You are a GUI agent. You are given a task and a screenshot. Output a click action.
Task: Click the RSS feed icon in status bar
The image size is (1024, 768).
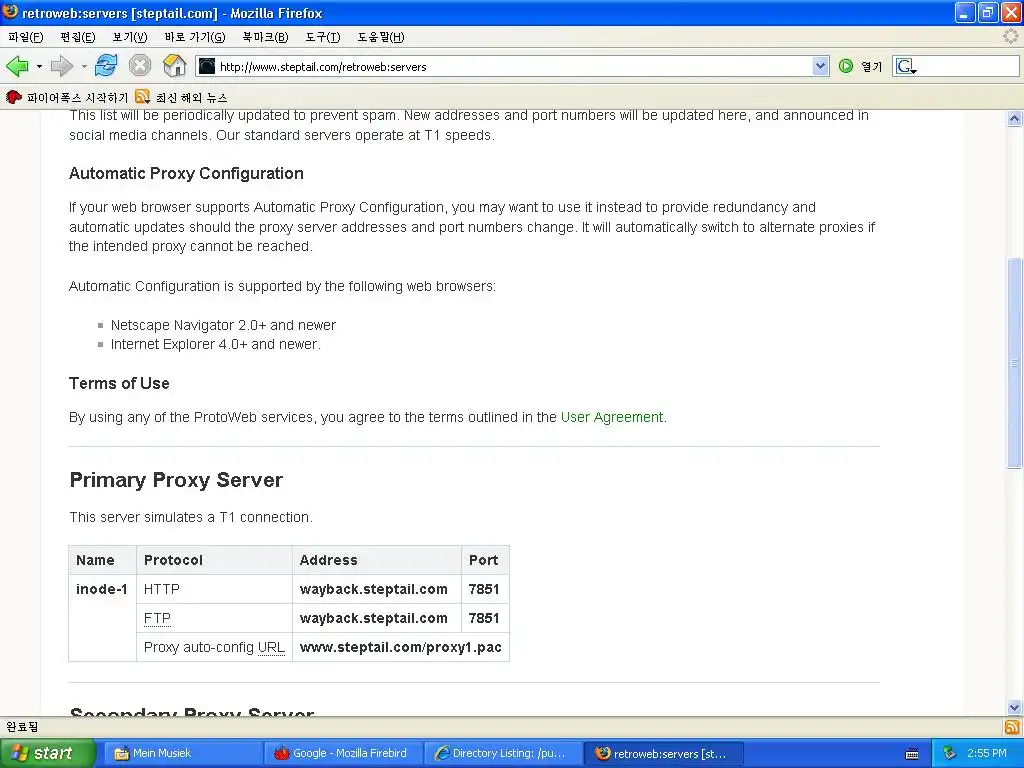point(1012,727)
